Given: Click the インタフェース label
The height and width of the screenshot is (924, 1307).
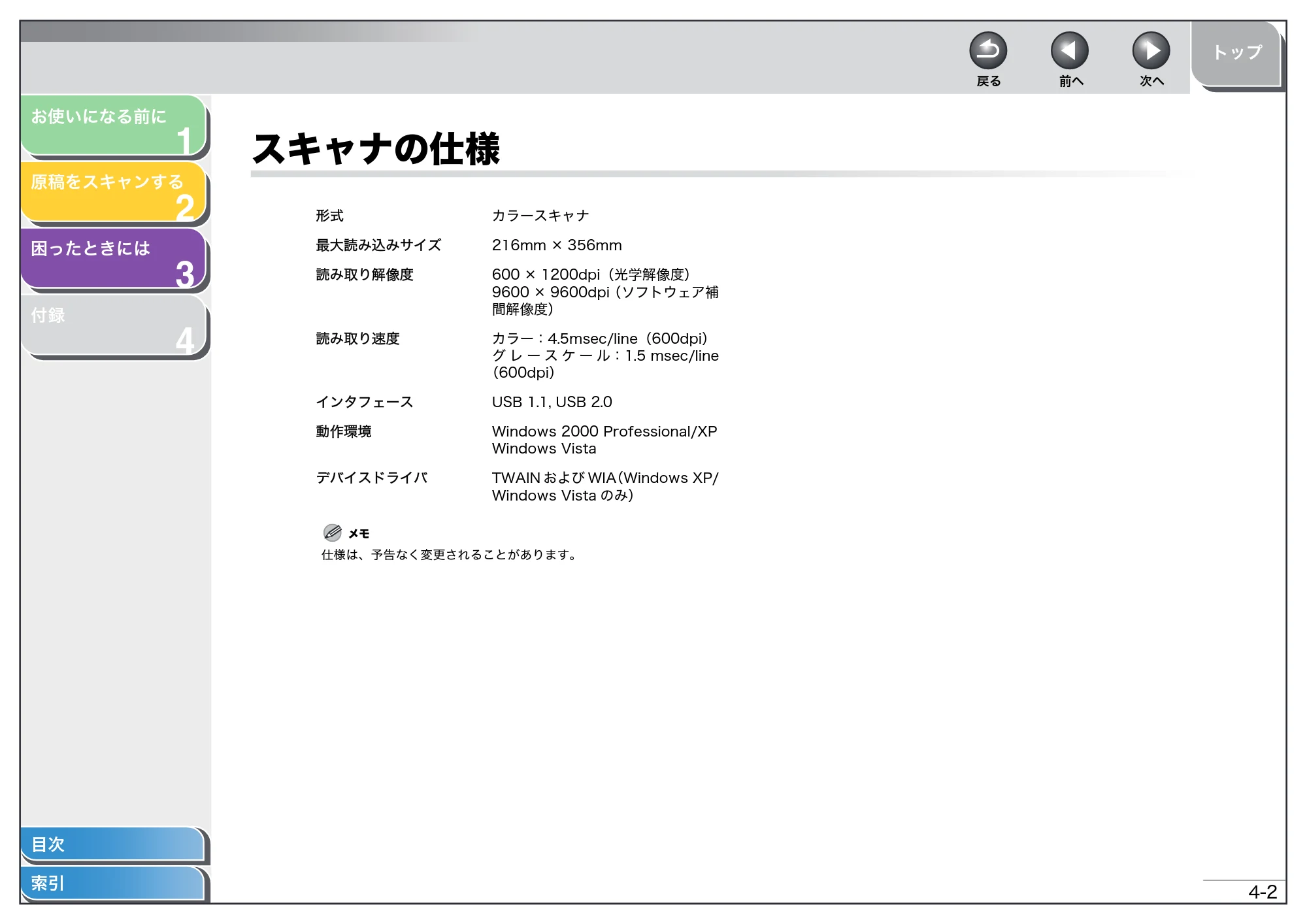Looking at the screenshot, I should pos(365,402).
